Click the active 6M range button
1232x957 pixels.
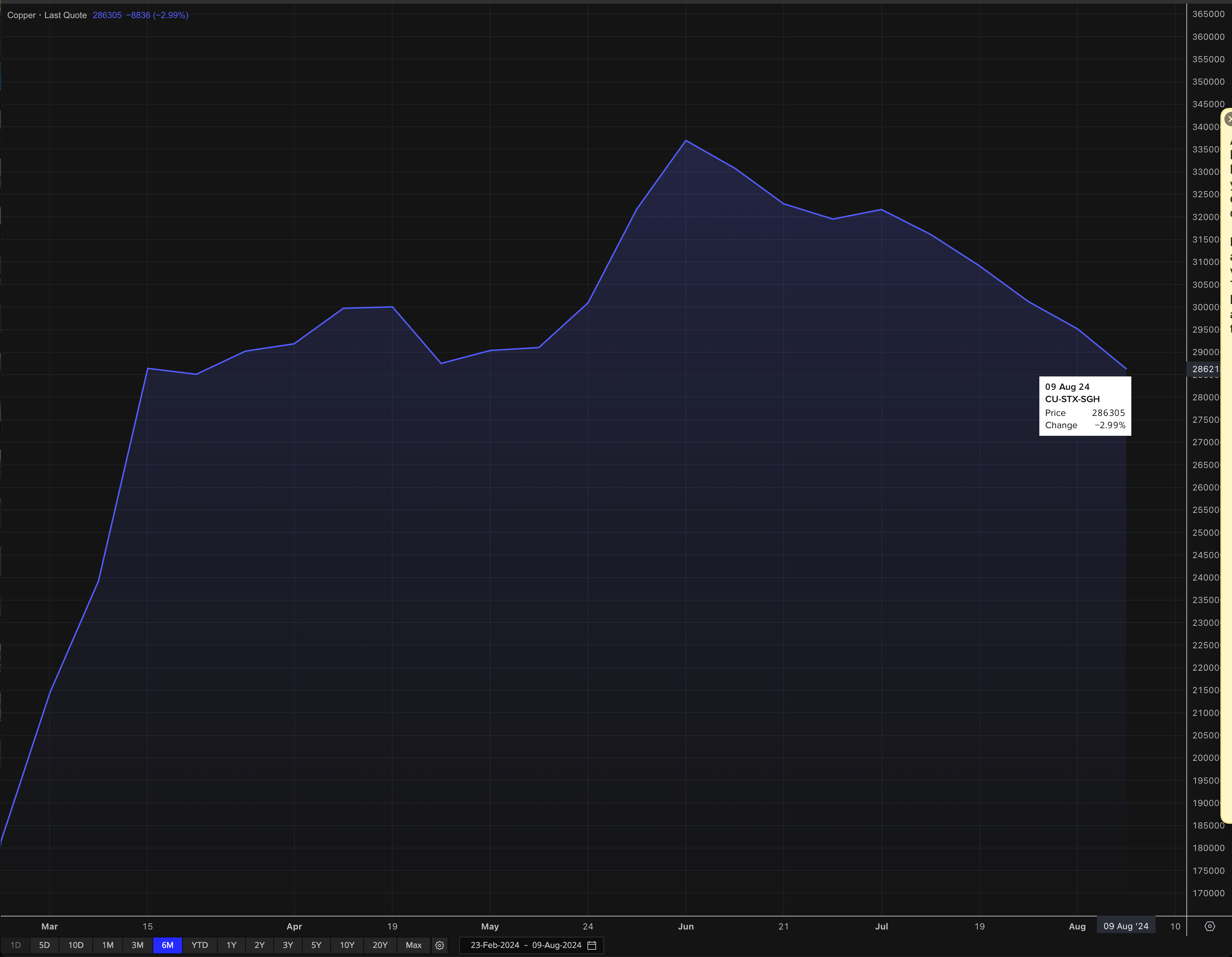tap(168, 945)
